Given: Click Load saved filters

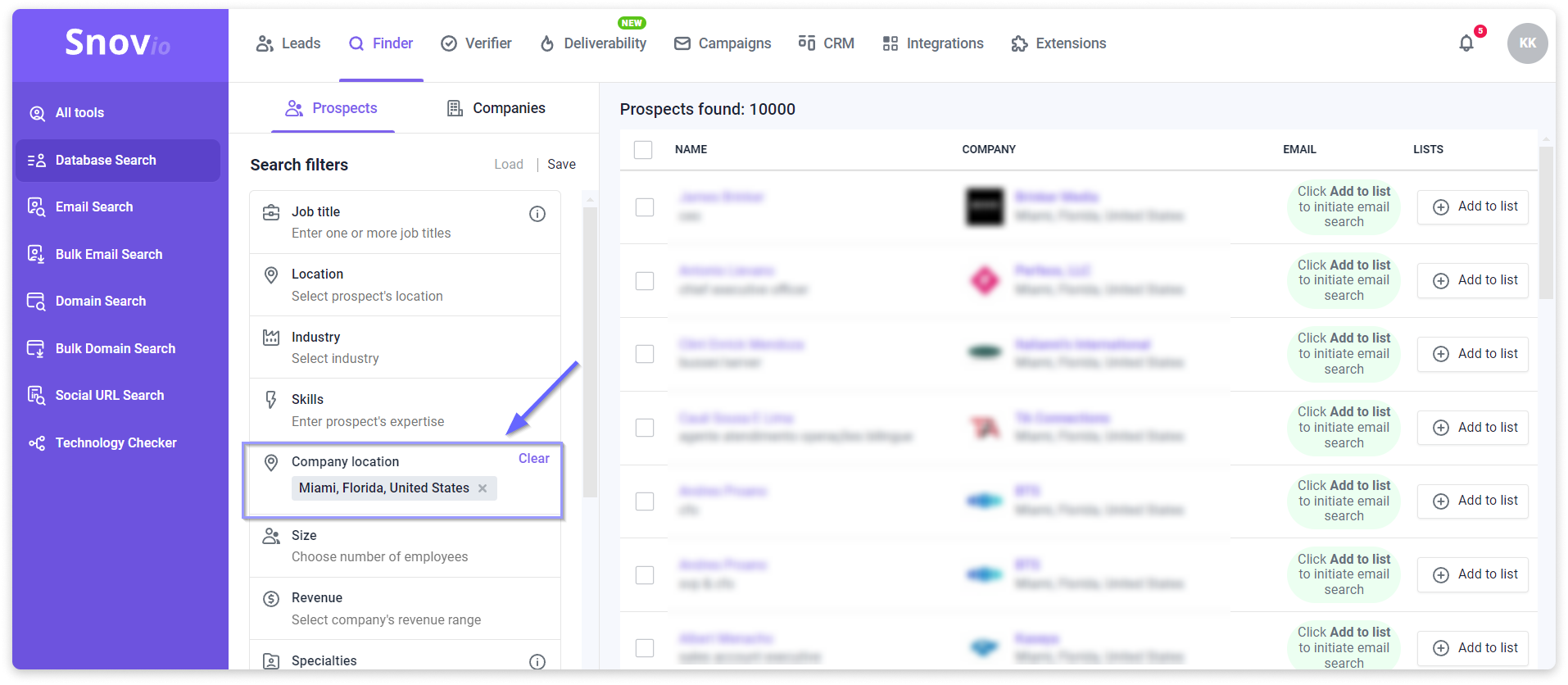Looking at the screenshot, I should coord(509,165).
